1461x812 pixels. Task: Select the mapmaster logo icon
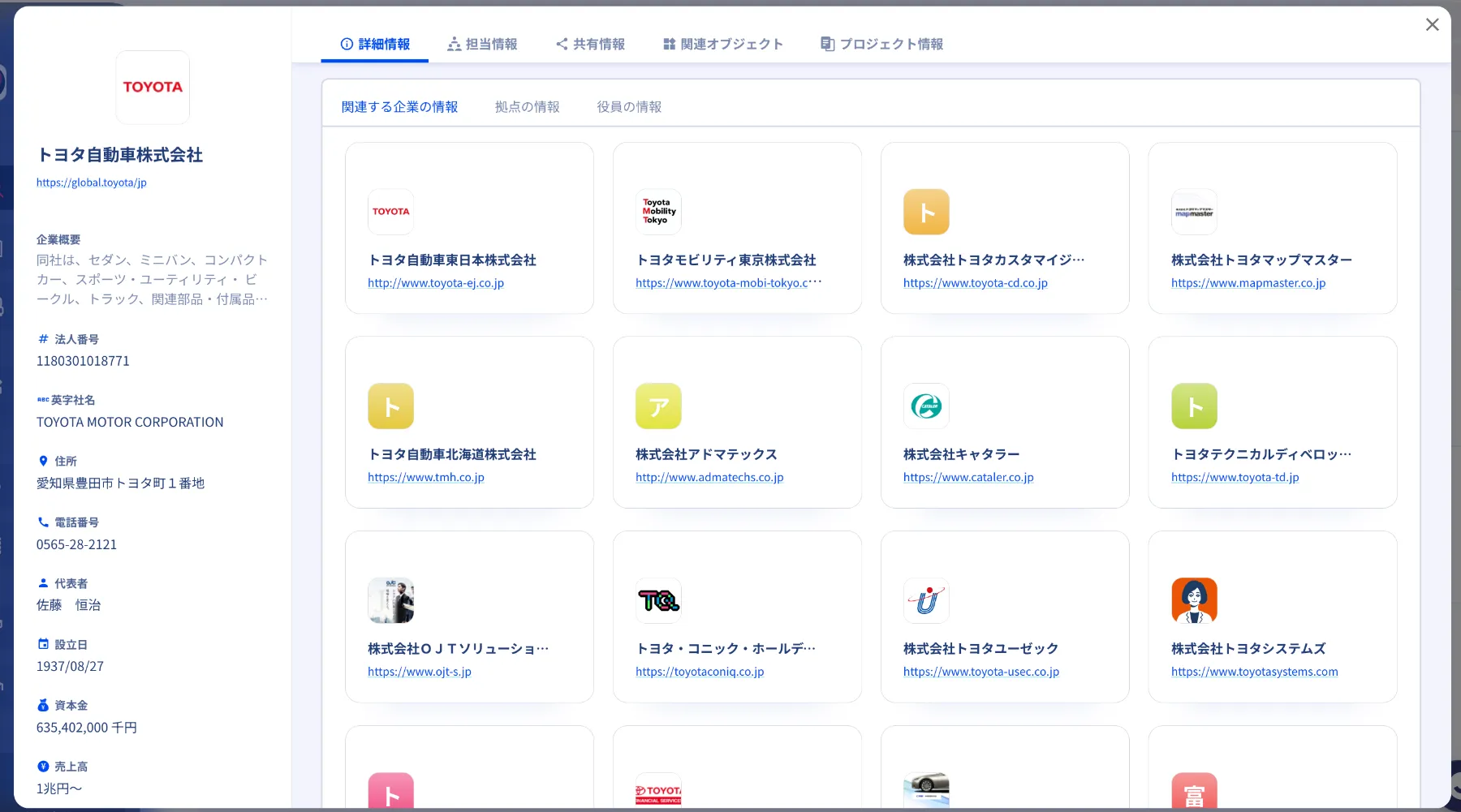point(1194,212)
